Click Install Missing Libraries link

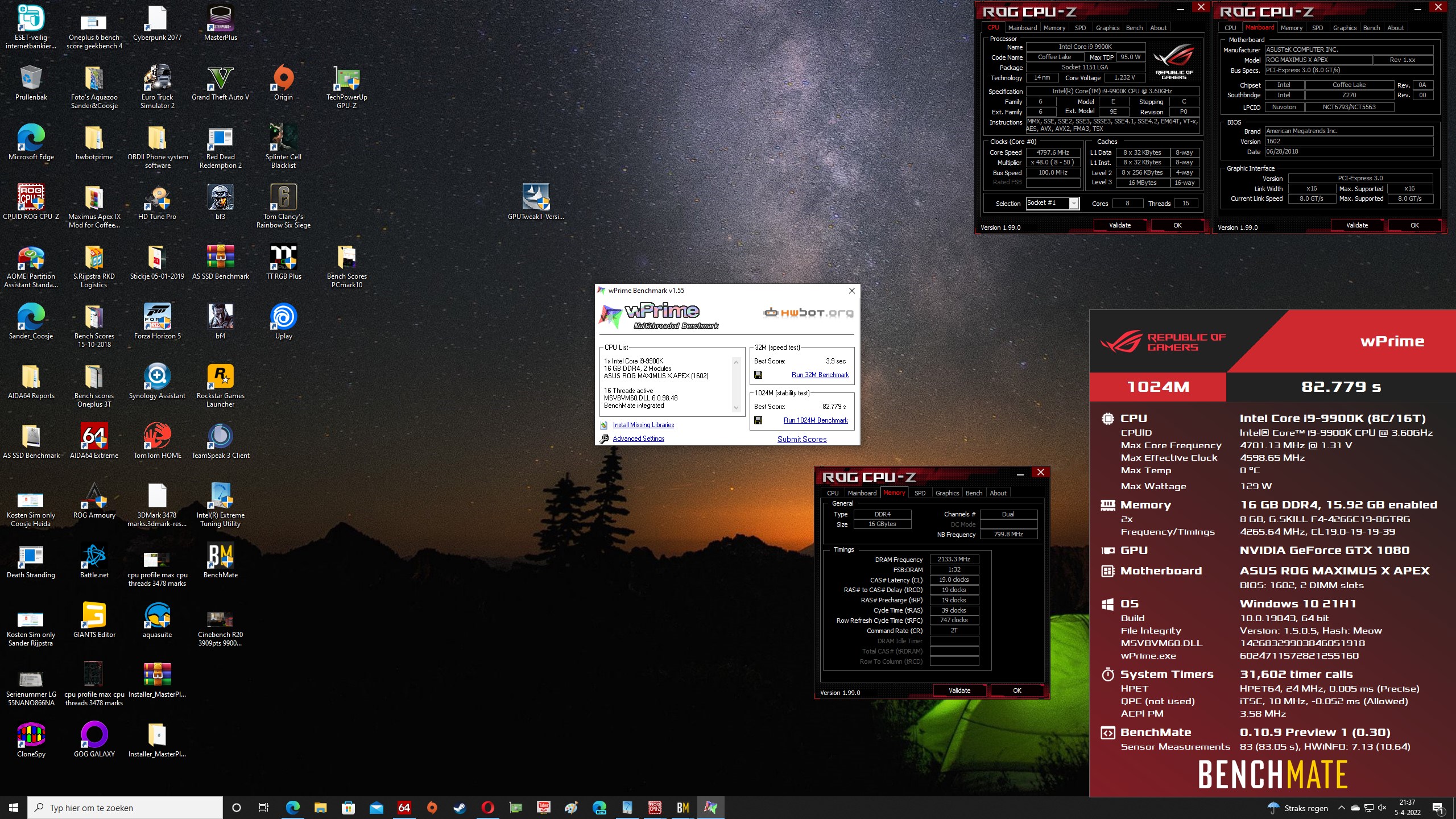(x=643, y=425)
